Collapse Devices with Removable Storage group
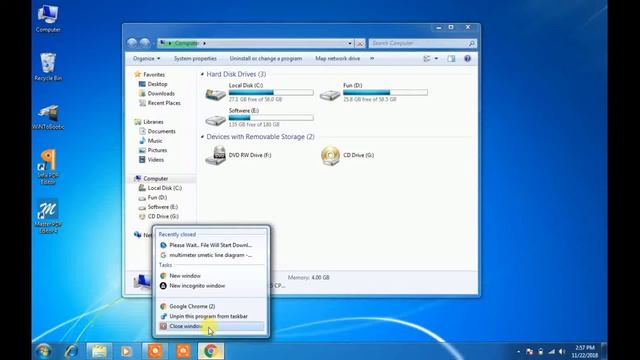This screenshot has width=640, height=360. pyautogui.click(x=202, y=137)
